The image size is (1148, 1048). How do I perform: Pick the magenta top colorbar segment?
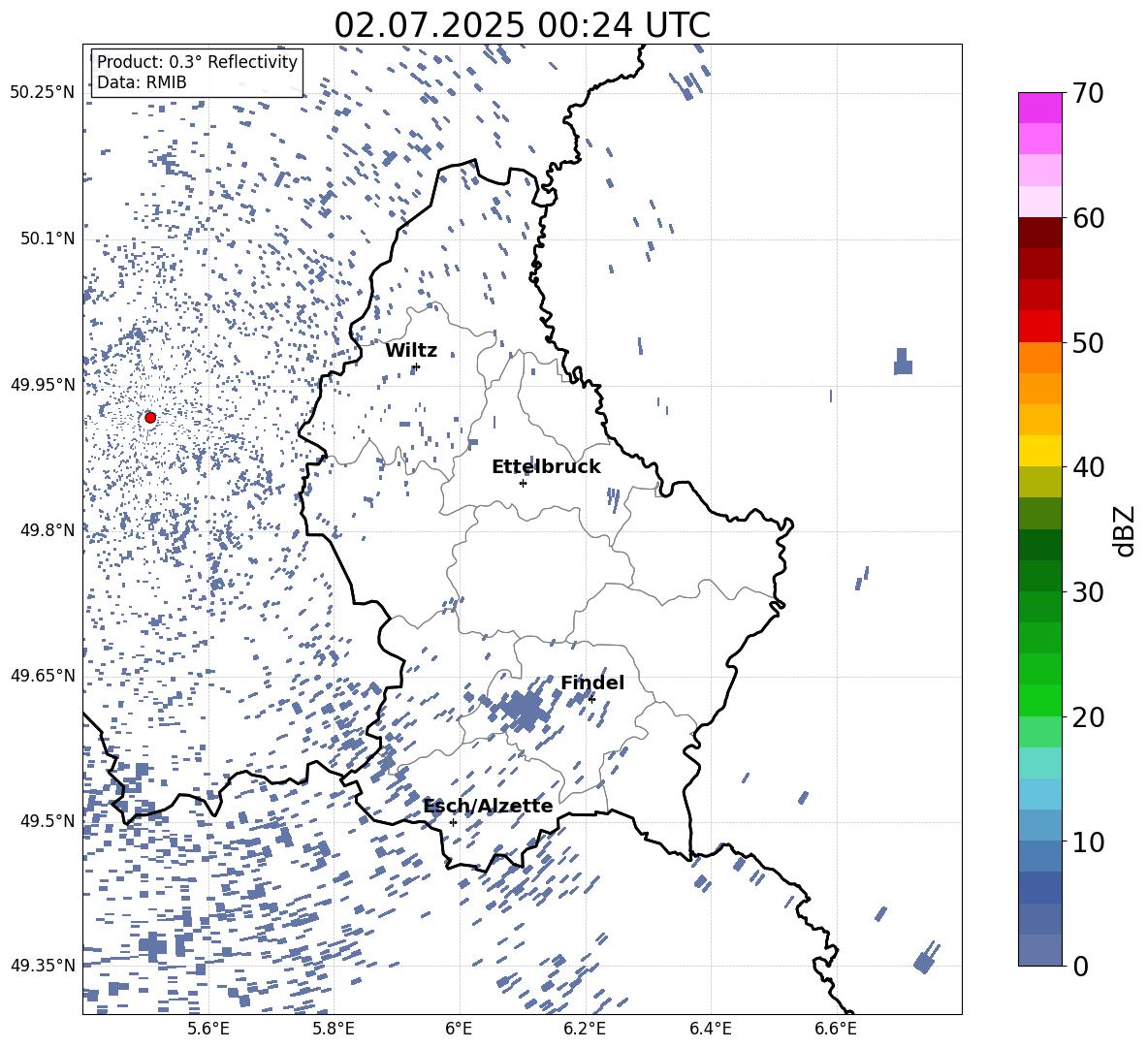(x=1039, y=109)
